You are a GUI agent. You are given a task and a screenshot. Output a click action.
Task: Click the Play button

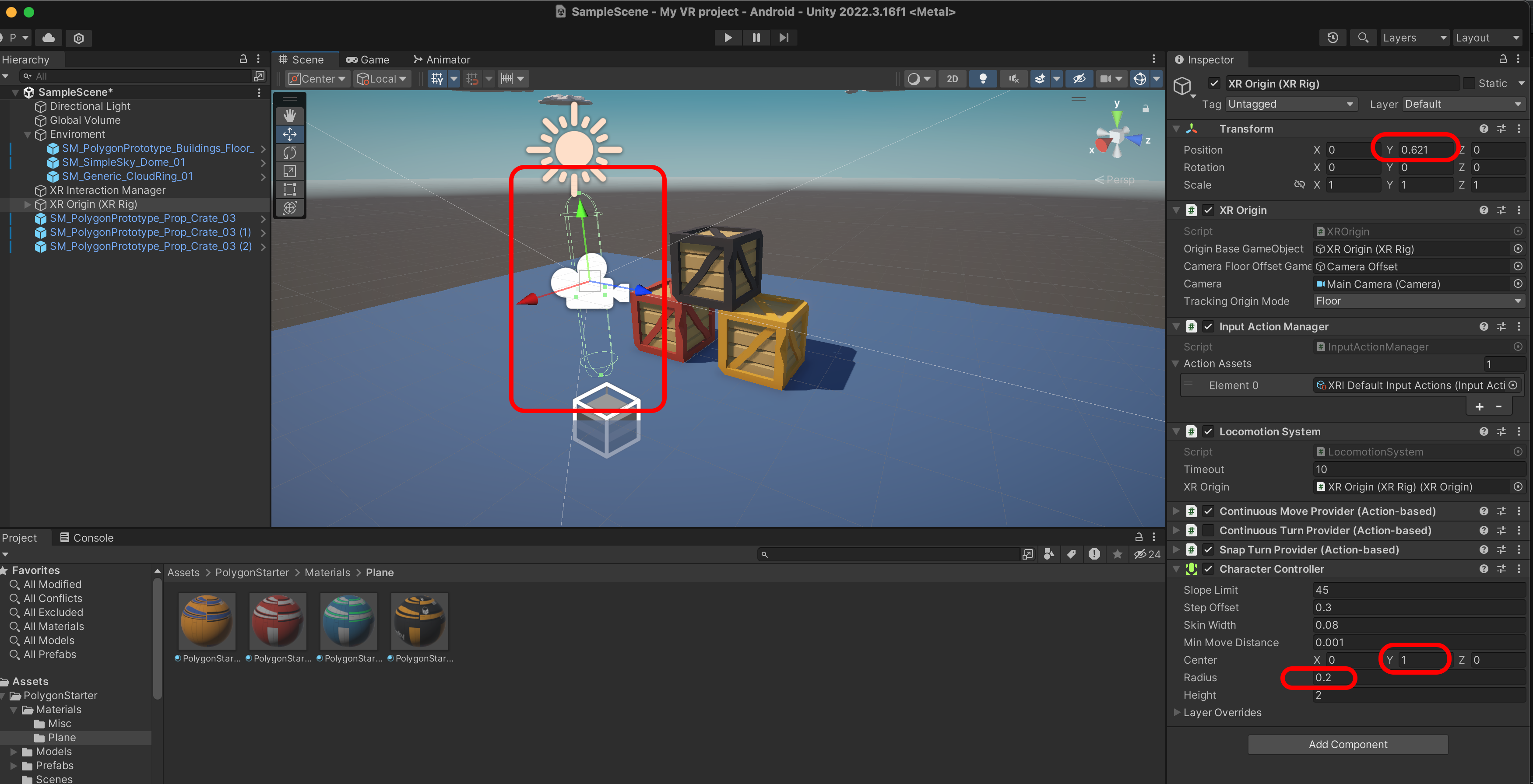[728, 38]
